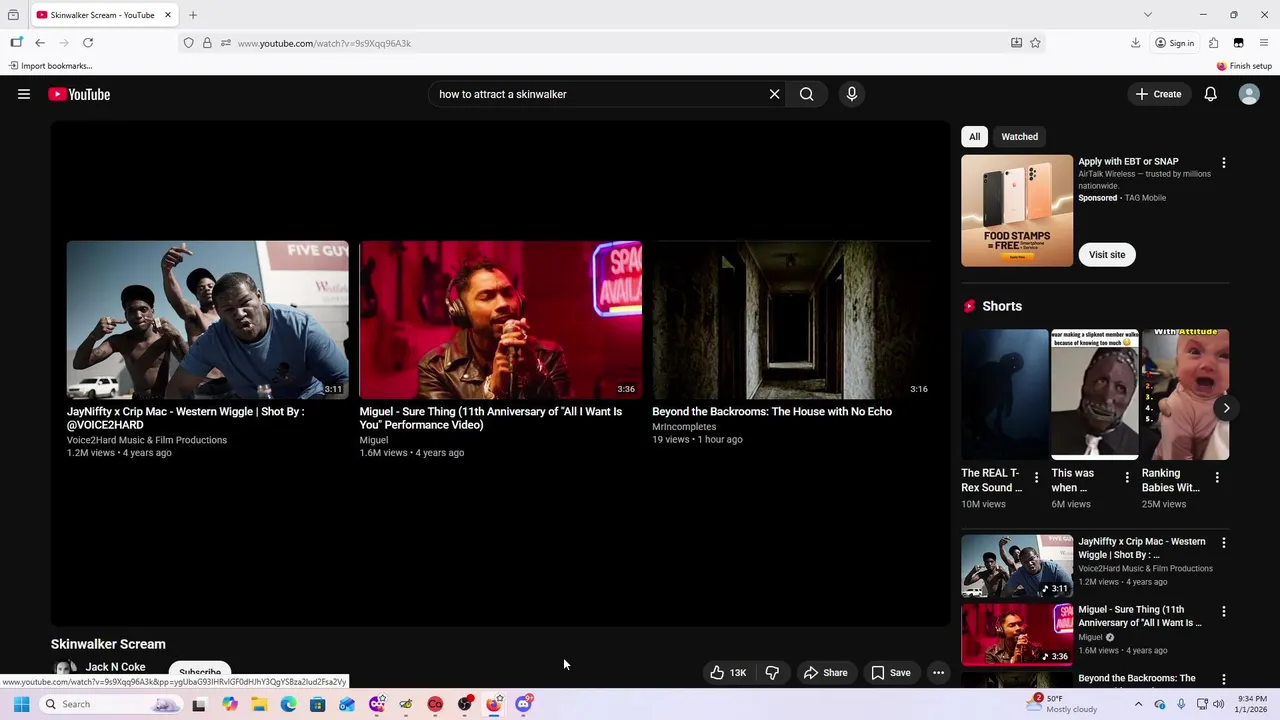The width and height of the screenshot is (1280, 720).
Task: Open Voice2Hard Music & Film Productions channel
Action: pyautogui.click(x=147, y=440)
